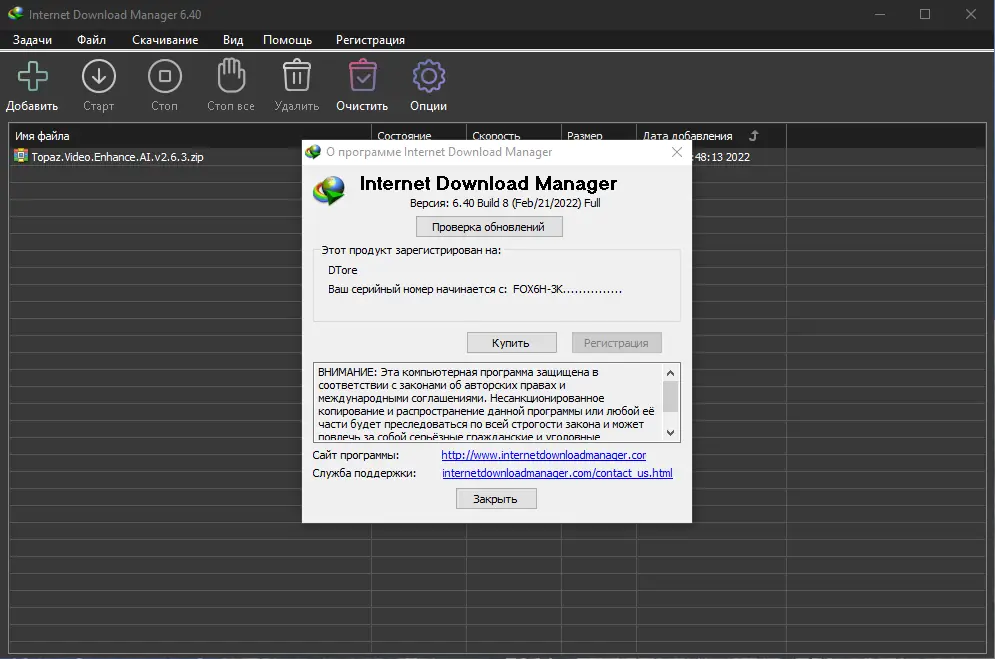Open the internetdownloadmanager.com website link
Viewport: 995px width, 659px height.
(x=544, y=455)
